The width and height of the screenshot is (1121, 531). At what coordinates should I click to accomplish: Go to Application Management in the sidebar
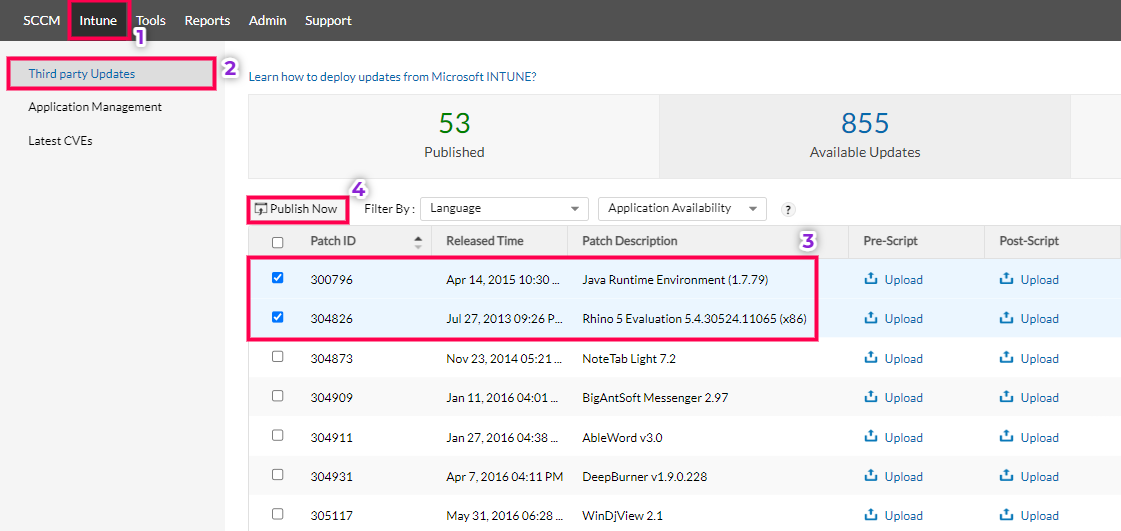pyautogui.click(x=95, y=107)
